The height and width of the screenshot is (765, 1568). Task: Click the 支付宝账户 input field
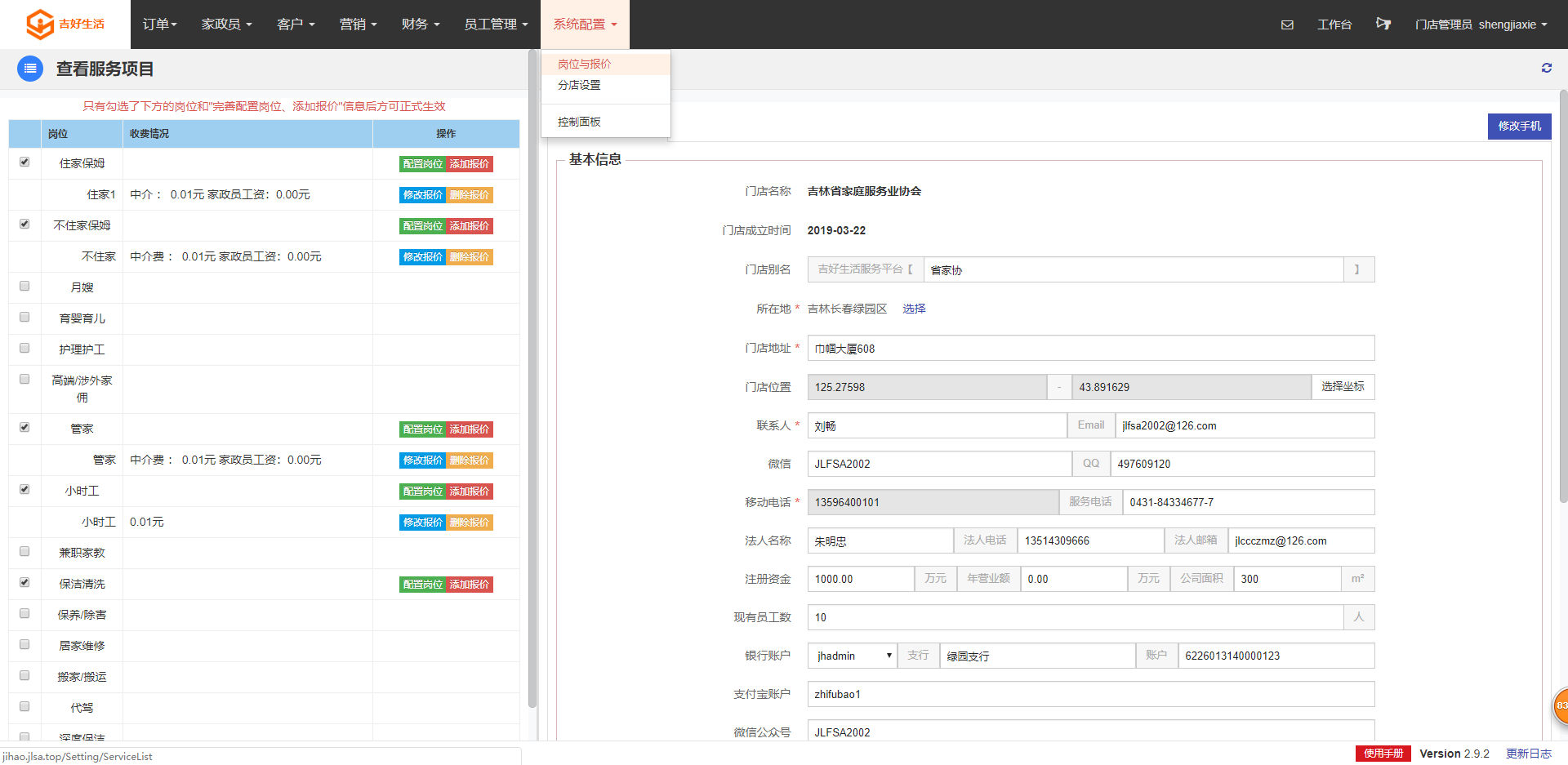(x=1091, y=694)
